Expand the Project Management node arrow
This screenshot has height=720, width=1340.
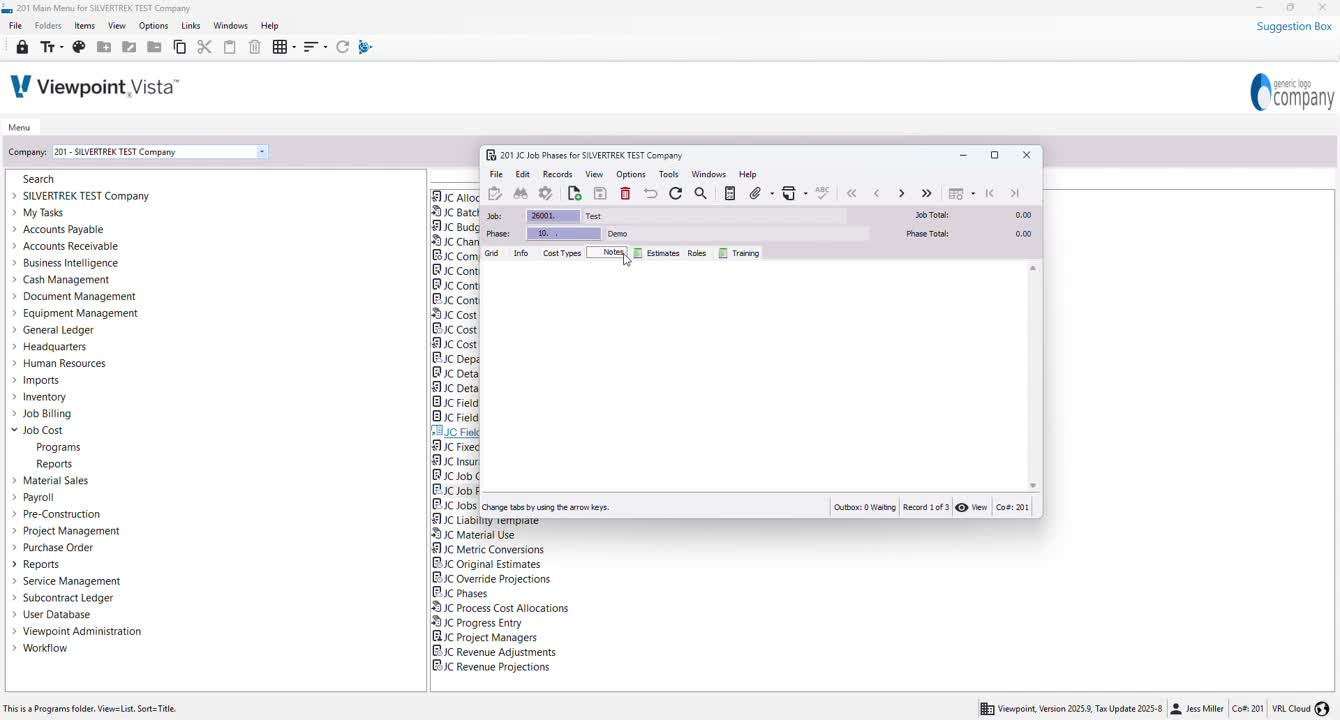tap(14, 531)
